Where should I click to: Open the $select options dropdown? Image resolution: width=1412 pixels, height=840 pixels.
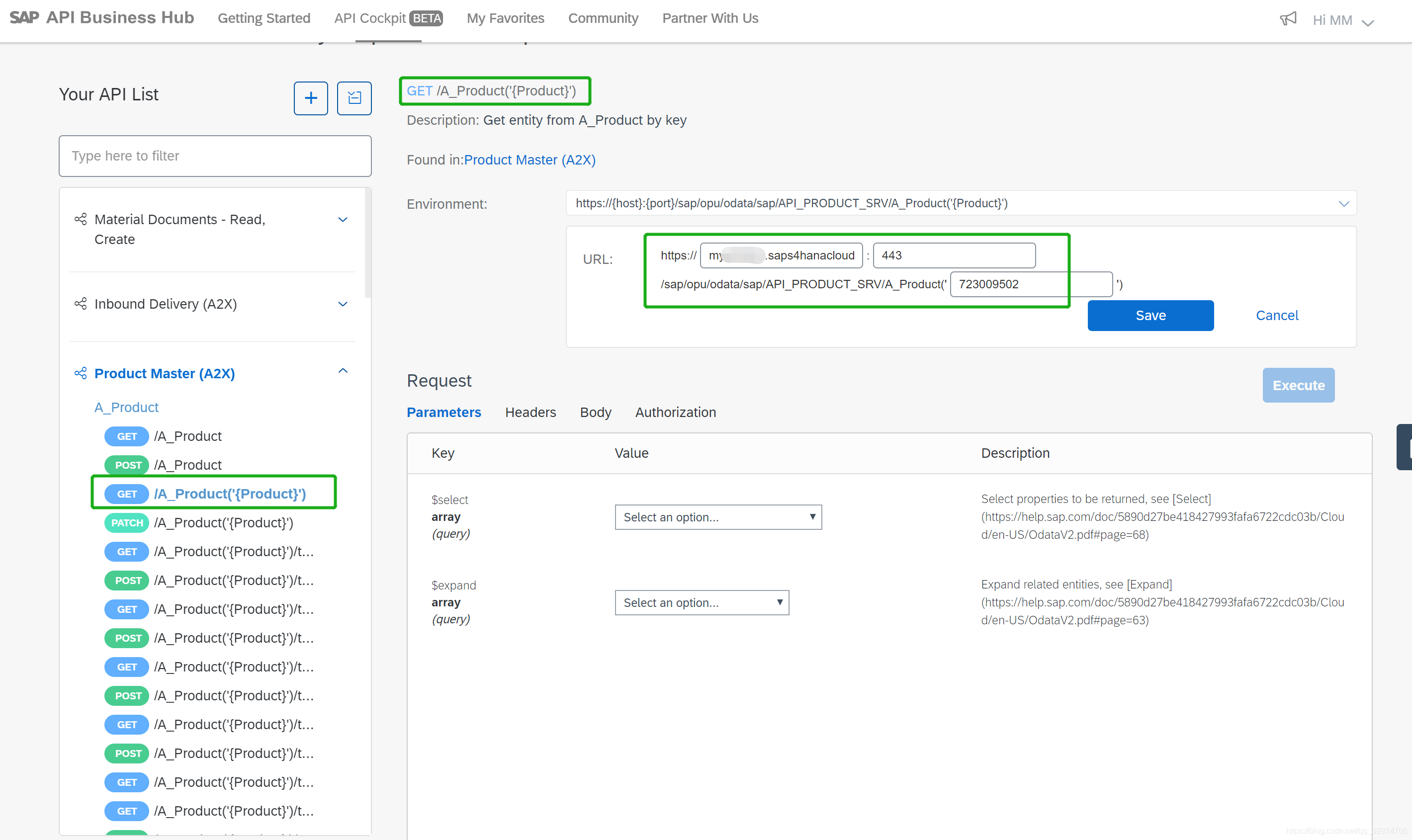(x=718, y=517)
